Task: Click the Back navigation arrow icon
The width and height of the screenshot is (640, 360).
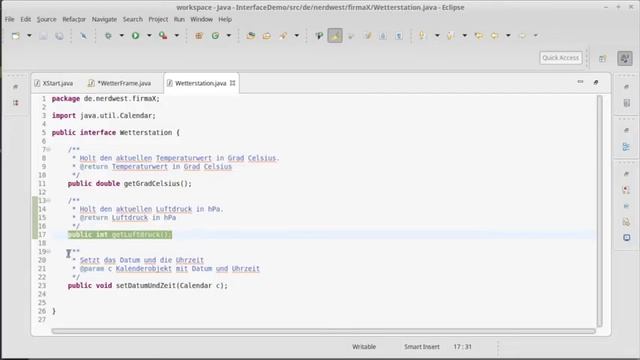Action: (495, 36)
